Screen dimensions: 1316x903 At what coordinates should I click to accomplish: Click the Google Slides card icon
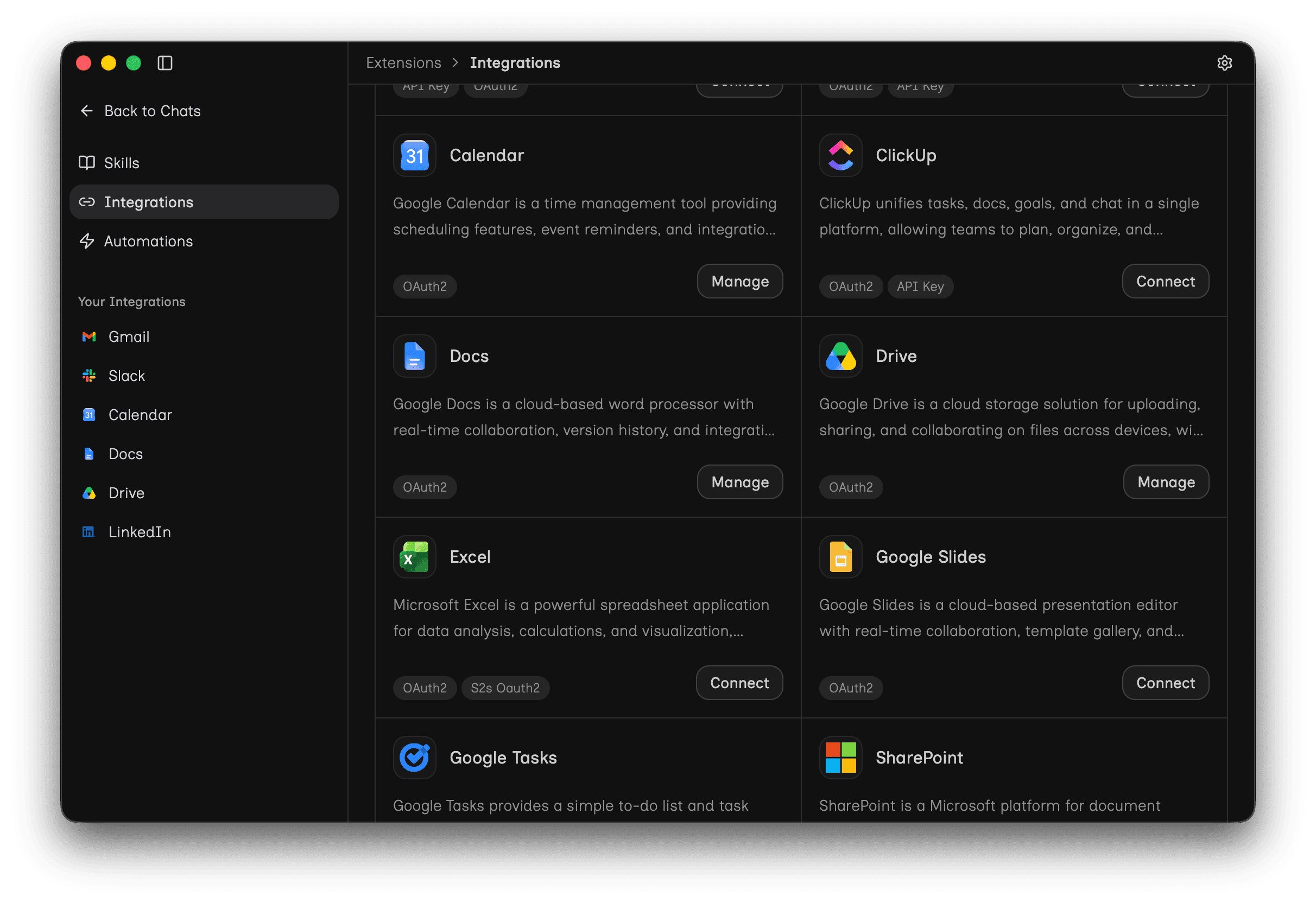click(x=840, y=557)
